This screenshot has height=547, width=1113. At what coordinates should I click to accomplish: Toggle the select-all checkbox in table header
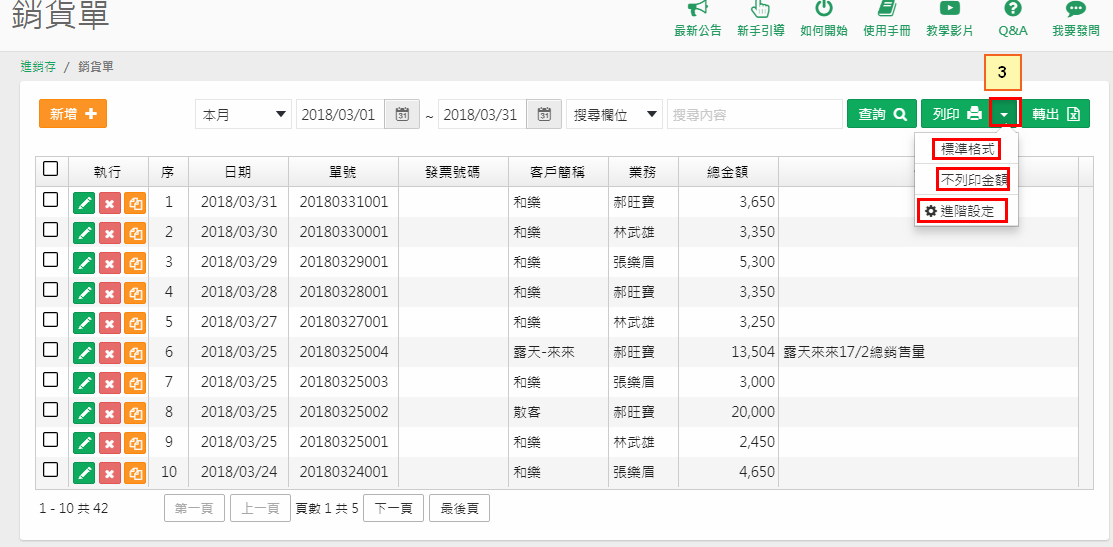(x=50, y=169)
